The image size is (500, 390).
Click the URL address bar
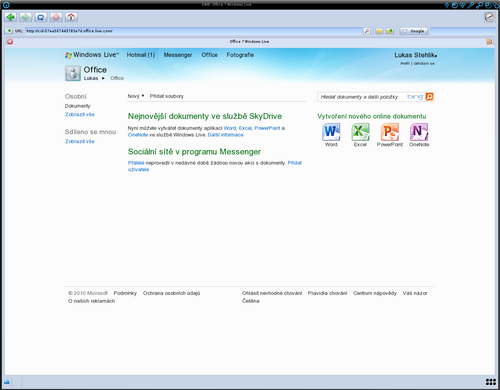pos(193,31)
